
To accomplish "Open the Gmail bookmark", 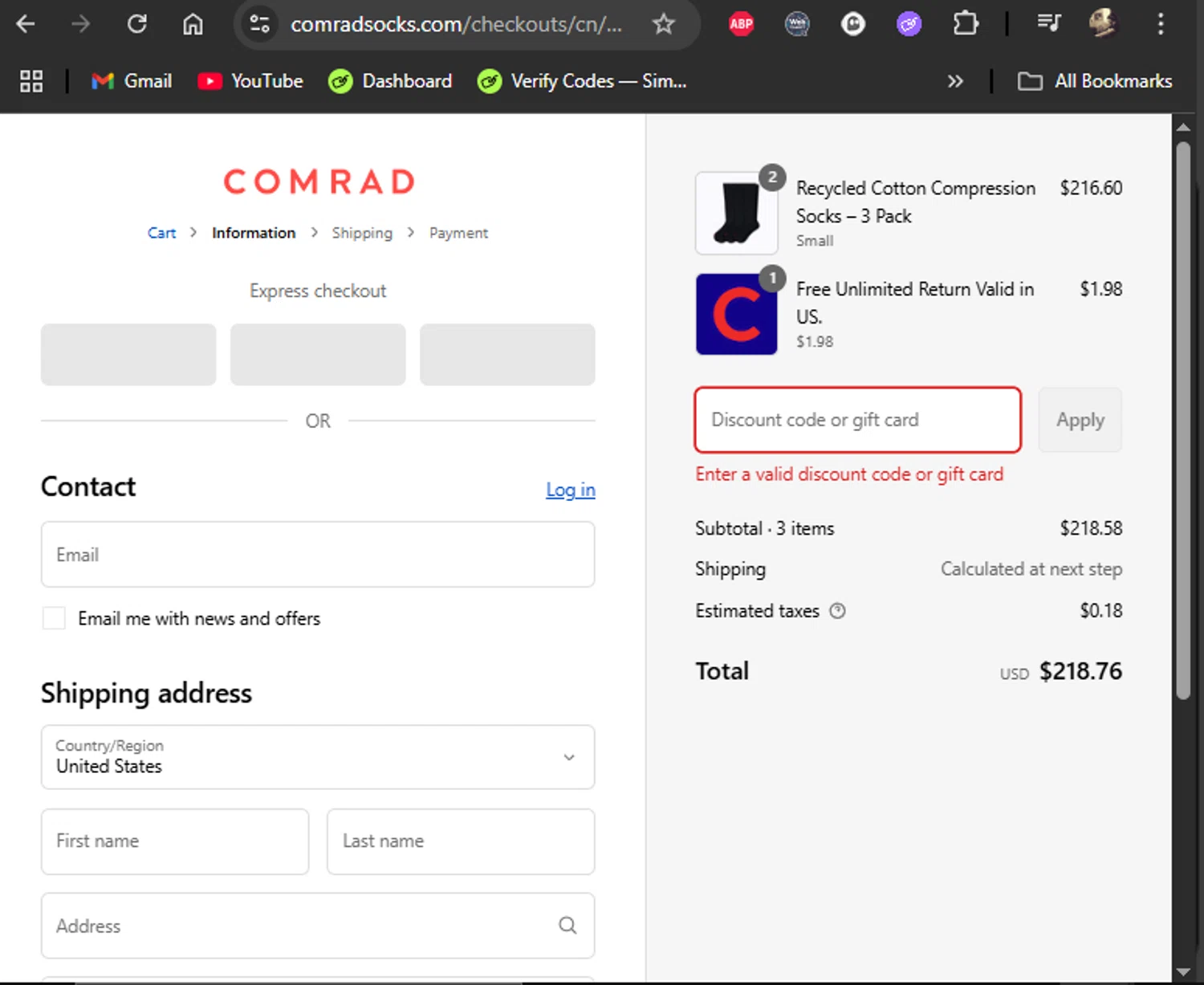I will pos(132,81).
